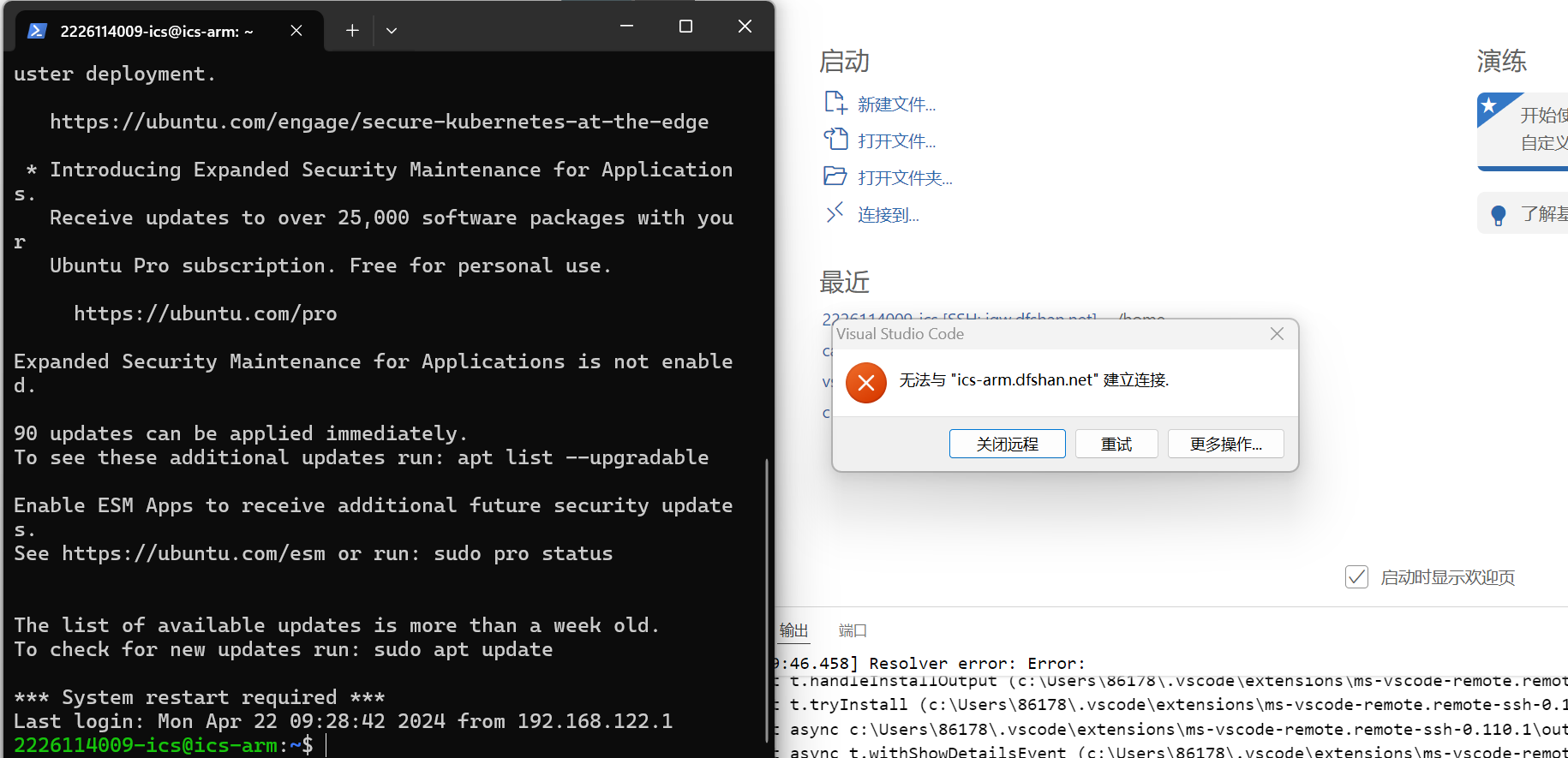
Task: Click the open folder icon
Action: pos(835,176)
